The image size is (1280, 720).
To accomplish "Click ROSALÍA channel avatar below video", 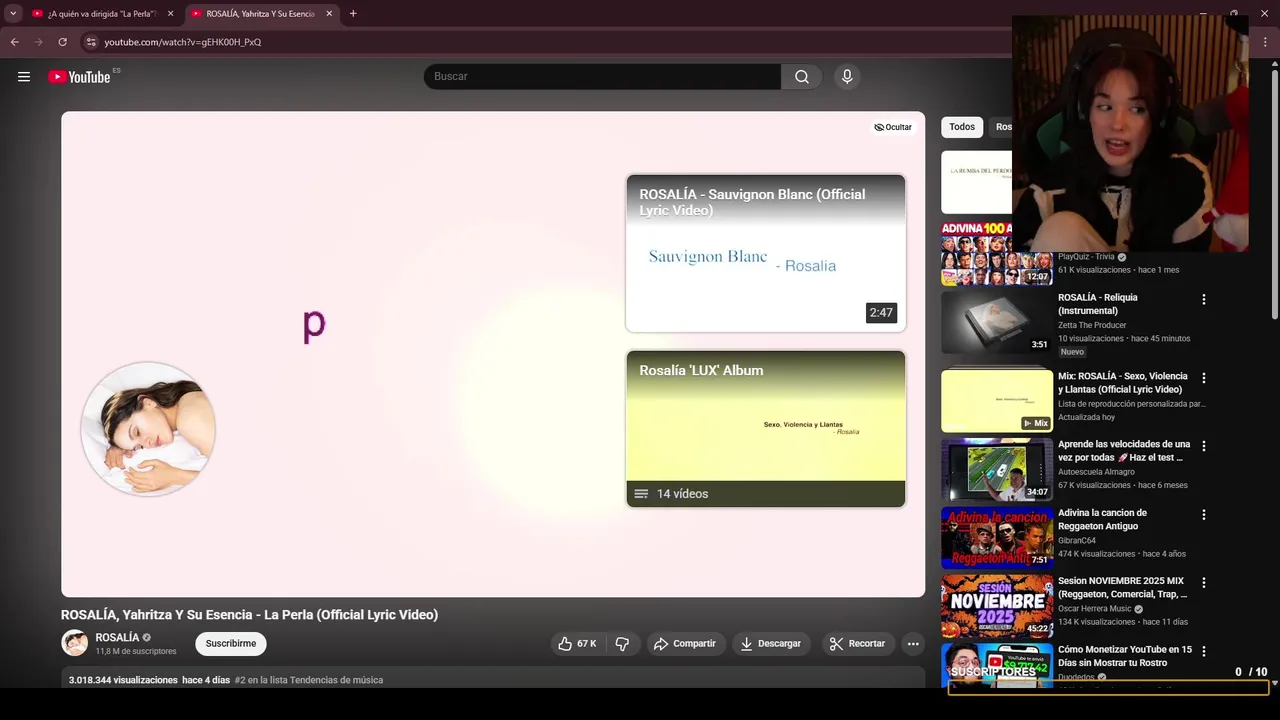I will pos(75,644).
